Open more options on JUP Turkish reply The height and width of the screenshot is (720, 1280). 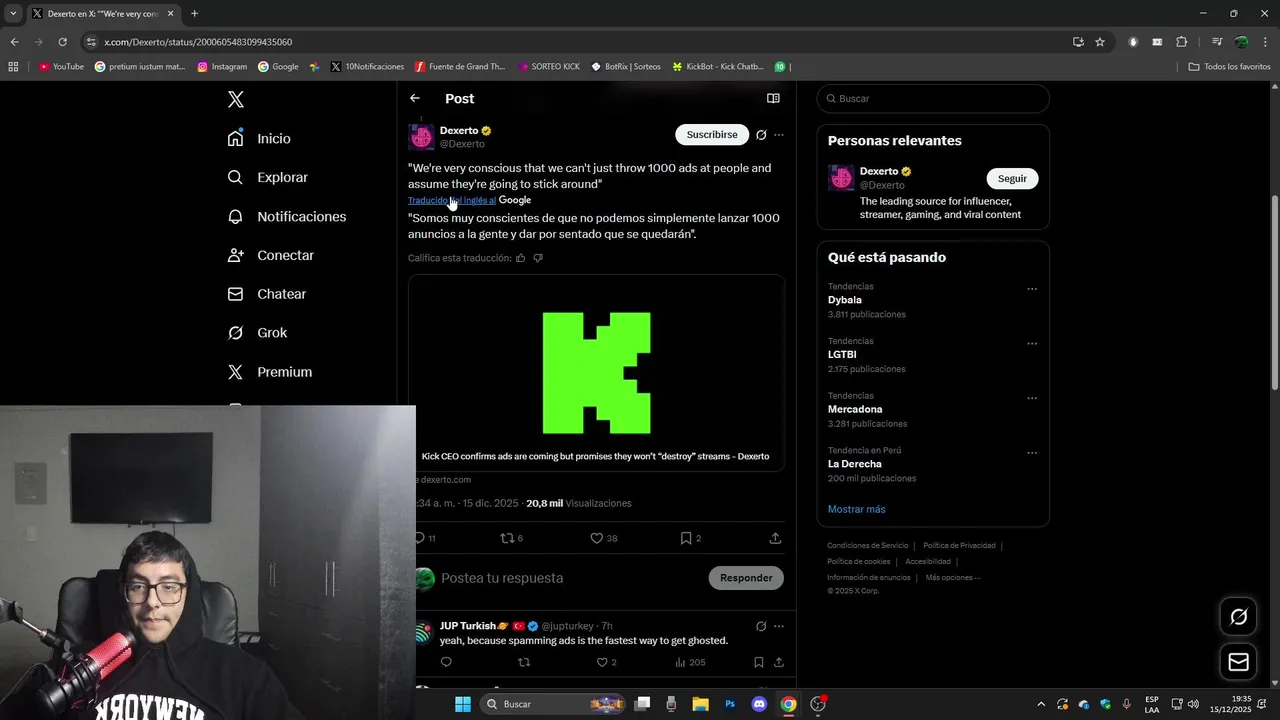pyautogui.click(x=779, y=626)
